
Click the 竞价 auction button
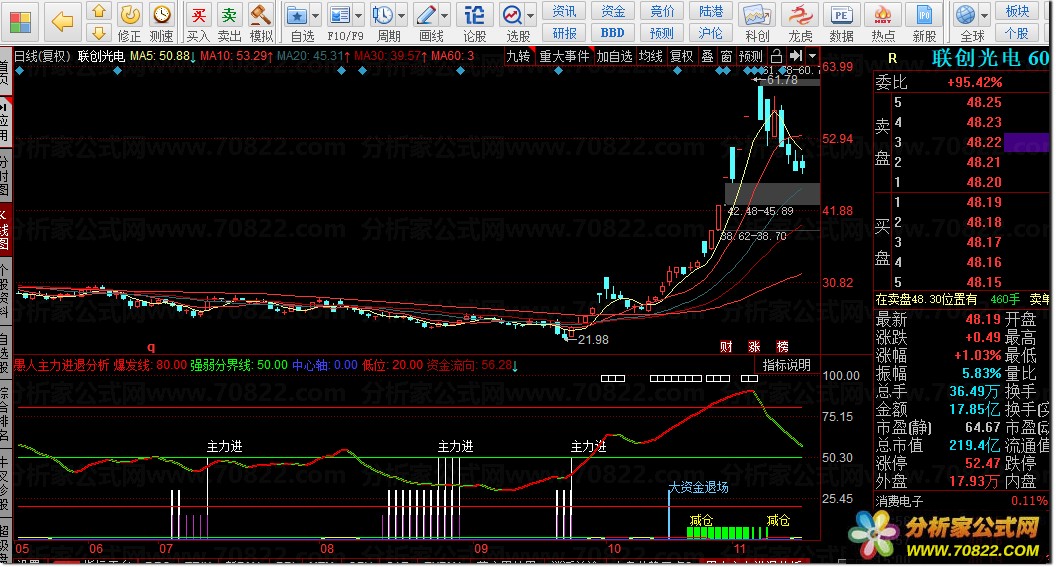click(x=662, y=11)
